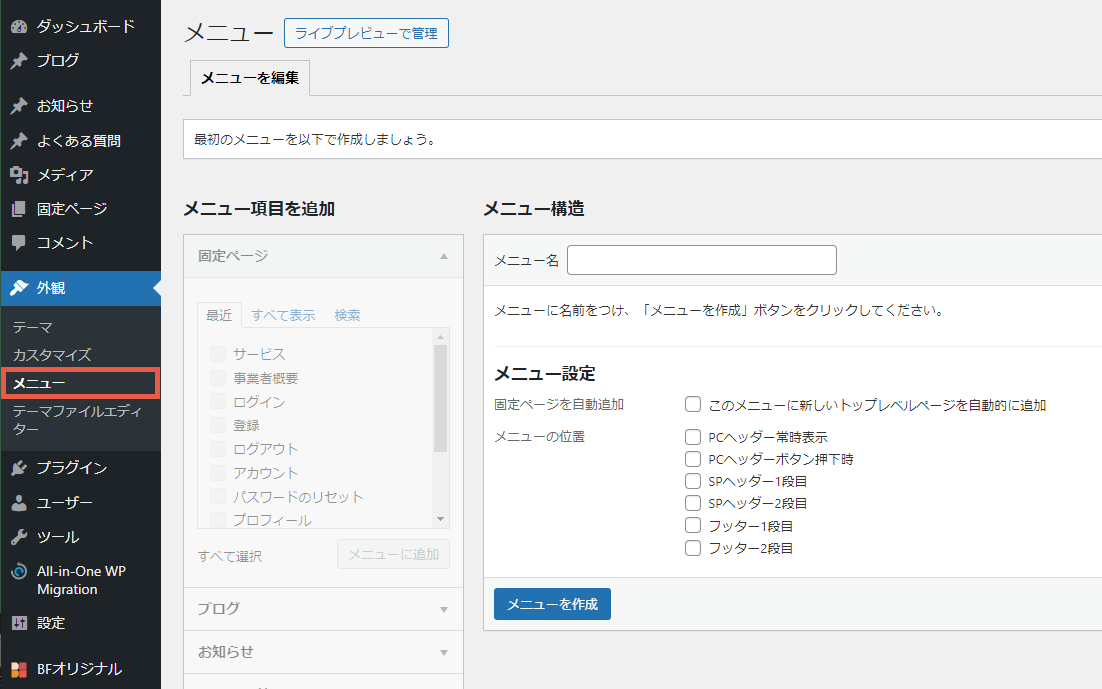1102x689 pixels.
Task: Select the フッター2段目 checkbox
Action: click(x=693, y=548)
